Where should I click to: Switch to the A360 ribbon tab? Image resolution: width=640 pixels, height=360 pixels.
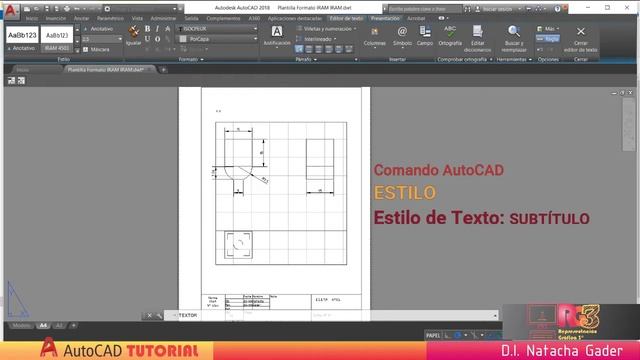pos(254,18)
